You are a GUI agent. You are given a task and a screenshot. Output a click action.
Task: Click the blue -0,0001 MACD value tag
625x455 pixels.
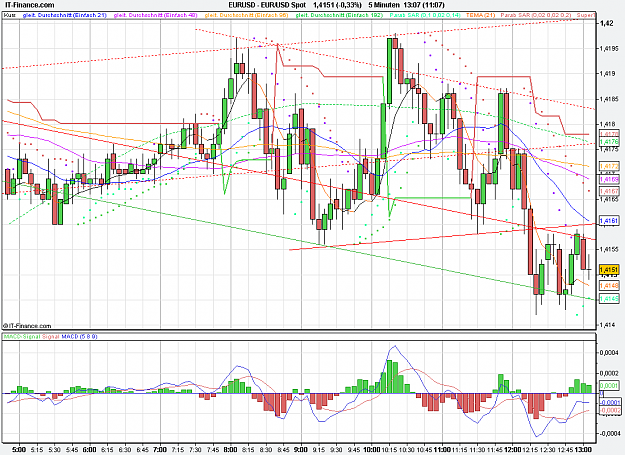[x=610, y=402]
